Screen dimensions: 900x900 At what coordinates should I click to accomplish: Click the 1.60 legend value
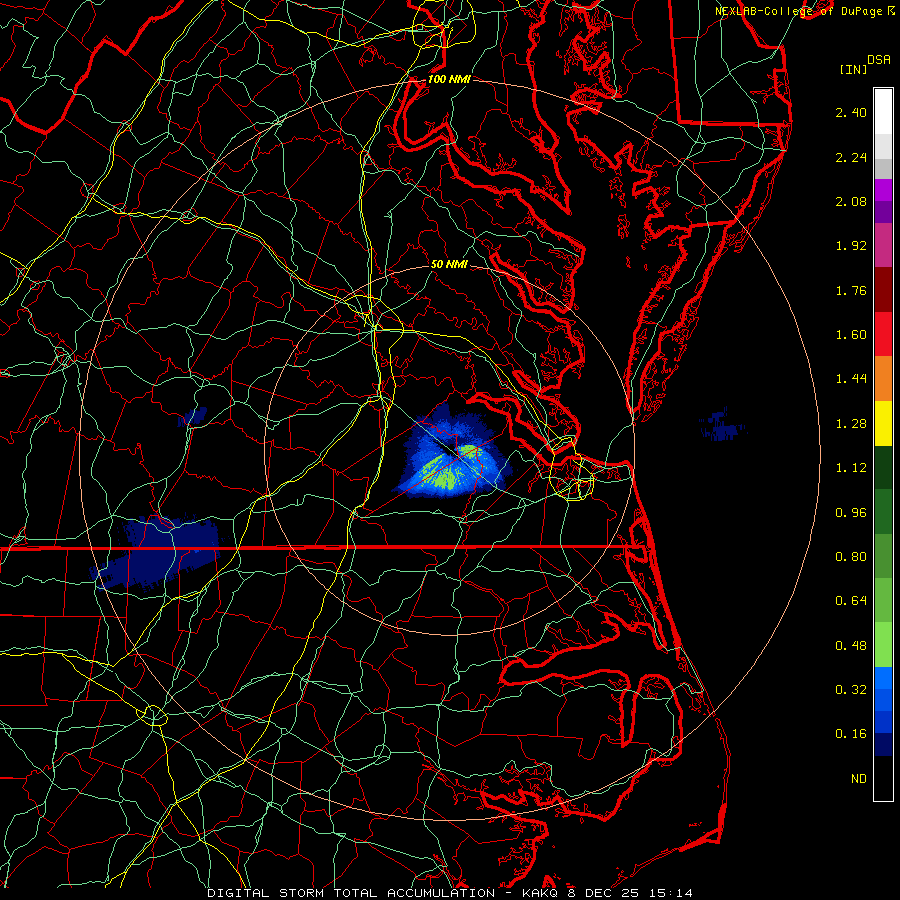(x=851, y=335)
